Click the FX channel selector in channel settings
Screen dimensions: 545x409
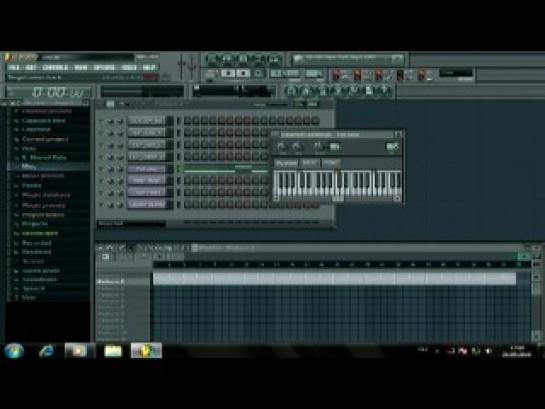(392, 147)
